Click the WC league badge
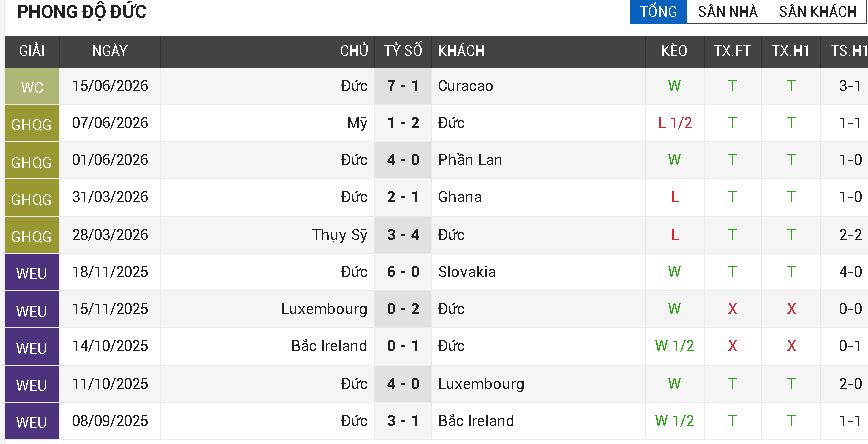Screen dimensions: 868x444 pos(32,86)
